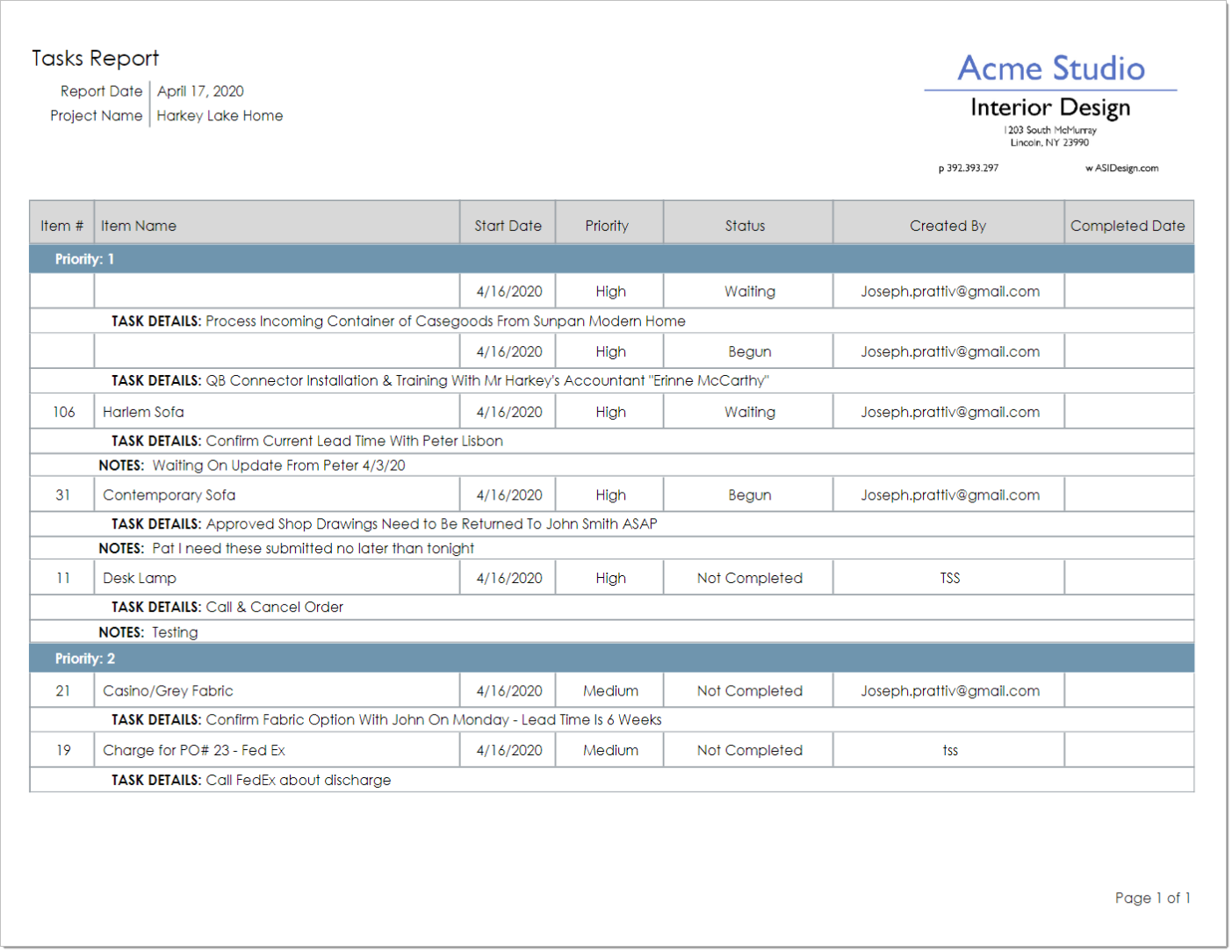Click Medium priority in Charge for PO# row
Image resolution: width=1232 pixels, height=952 pixels.
[x=610, y=751]
